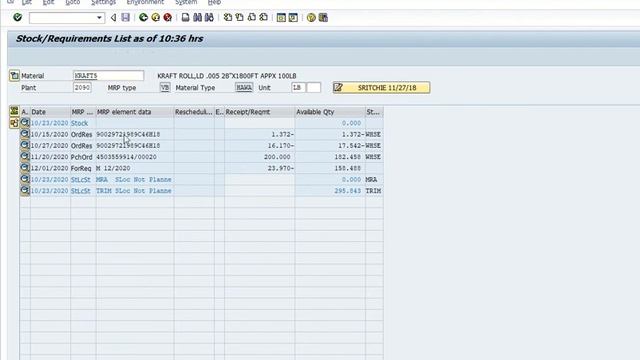Open the SRITCHIE 11/27/18 note button

point(381,88)
